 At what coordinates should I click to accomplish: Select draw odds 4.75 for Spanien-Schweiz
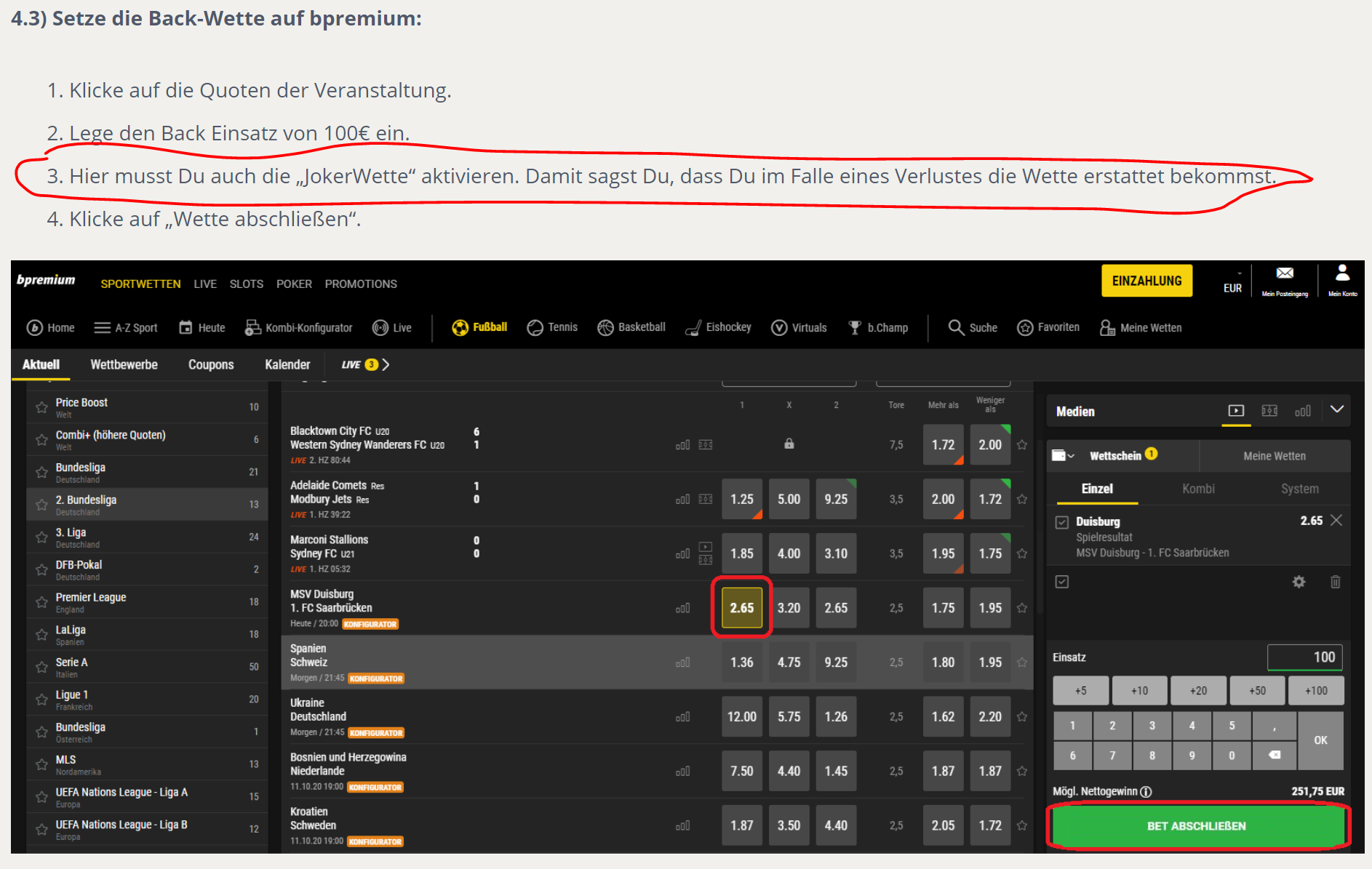(789, 662)
